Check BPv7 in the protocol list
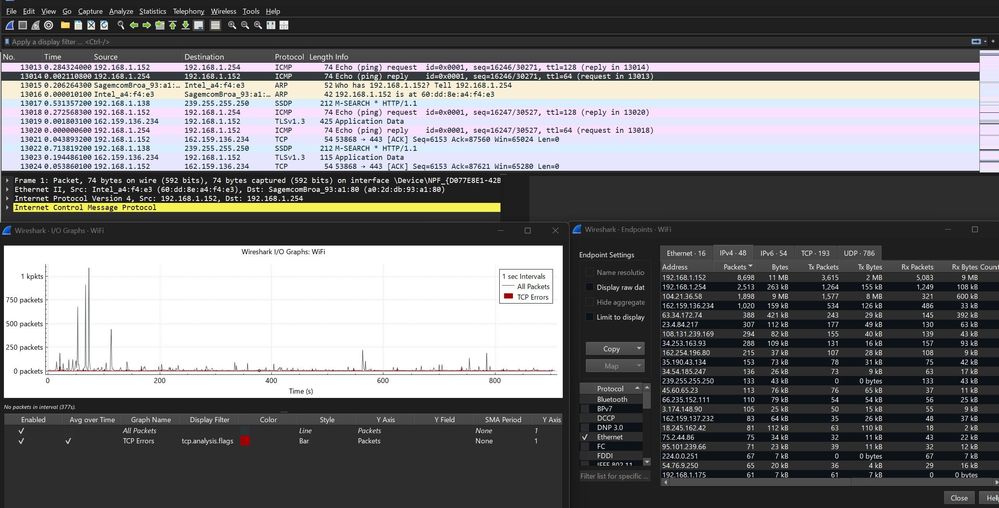Image resolution: width=999 pixels, height=508 pixels. point(585,409)
